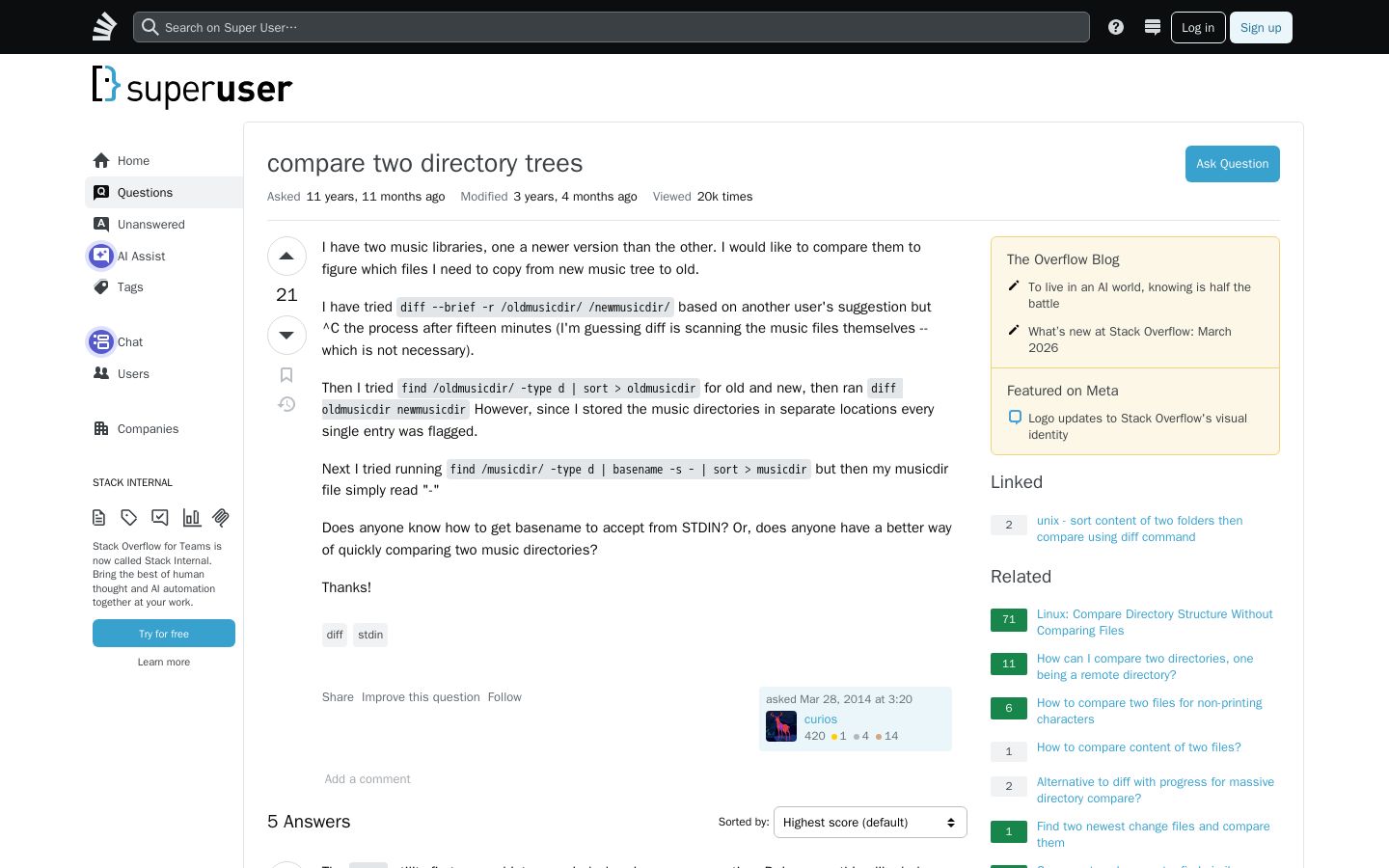1389x868 pixels.
Task: Click the Stack Exchange logo in top bar
Action: pos(104,27)
